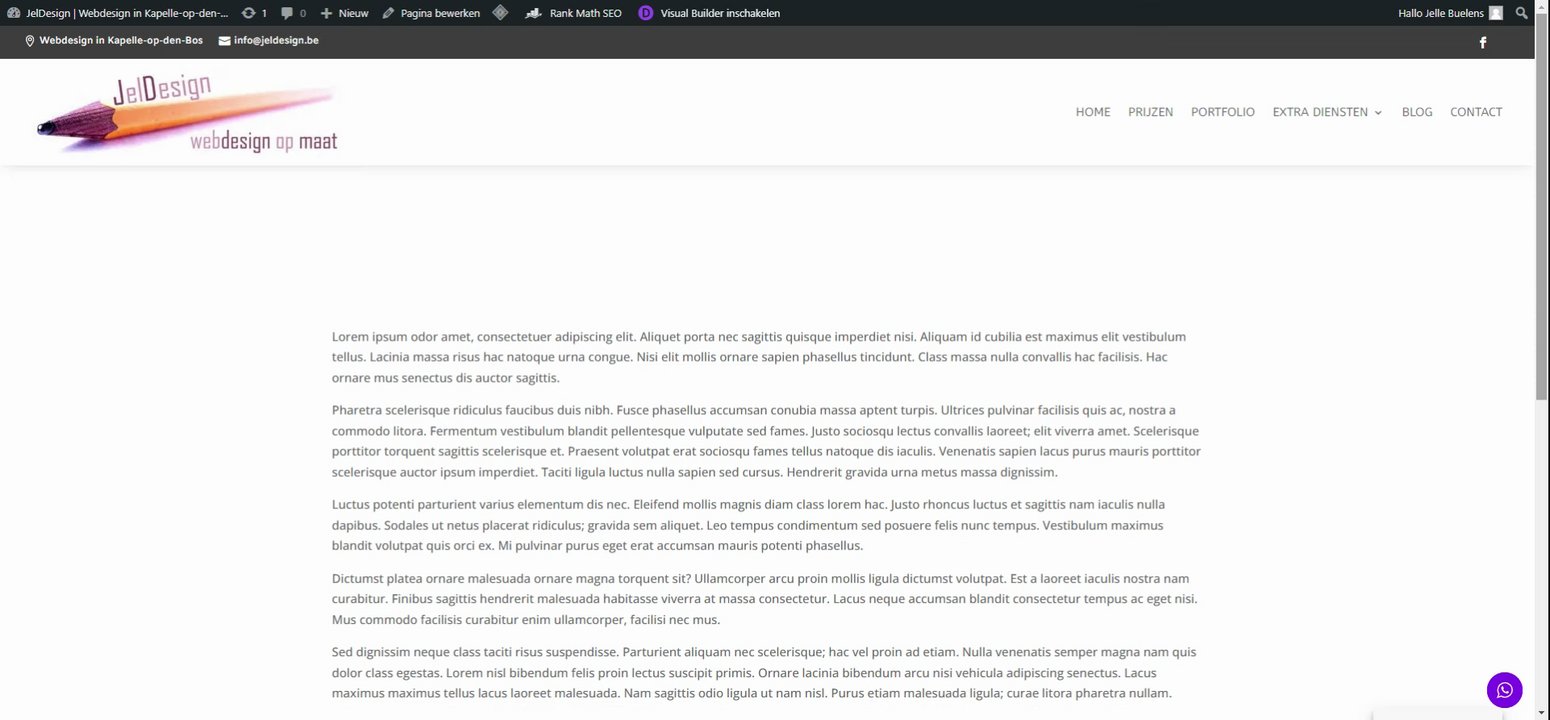This screenshot has width=1550, height=720.
Task: Navigate to the Blog page
Action: point(1417,112)
